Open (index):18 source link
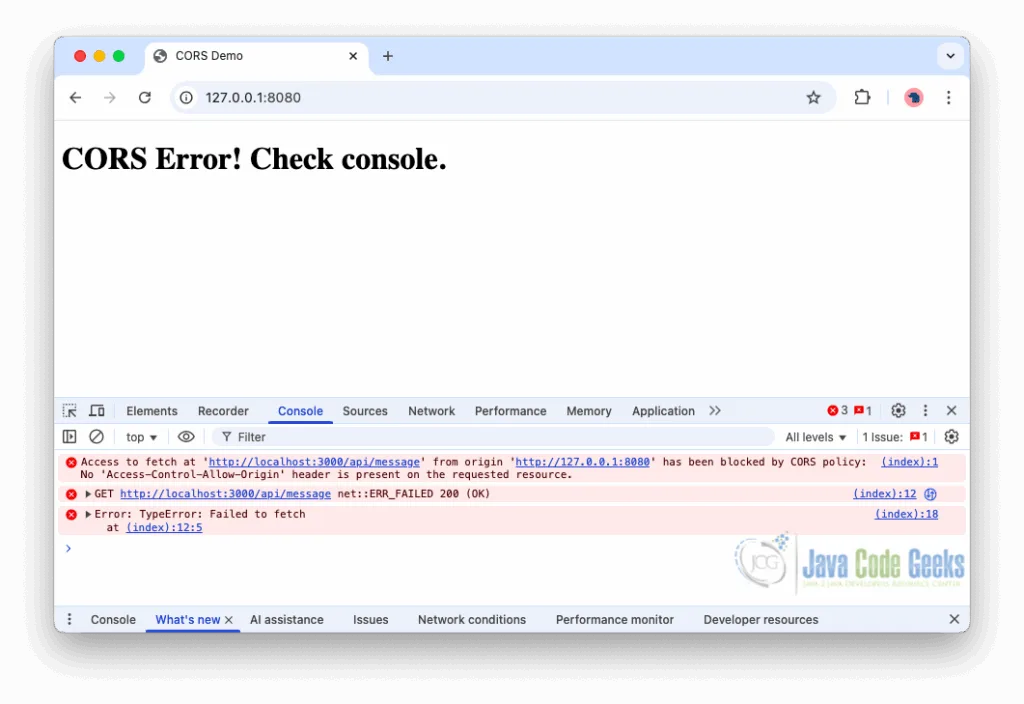Screen dimensions: 1024x704 (906, 514)
